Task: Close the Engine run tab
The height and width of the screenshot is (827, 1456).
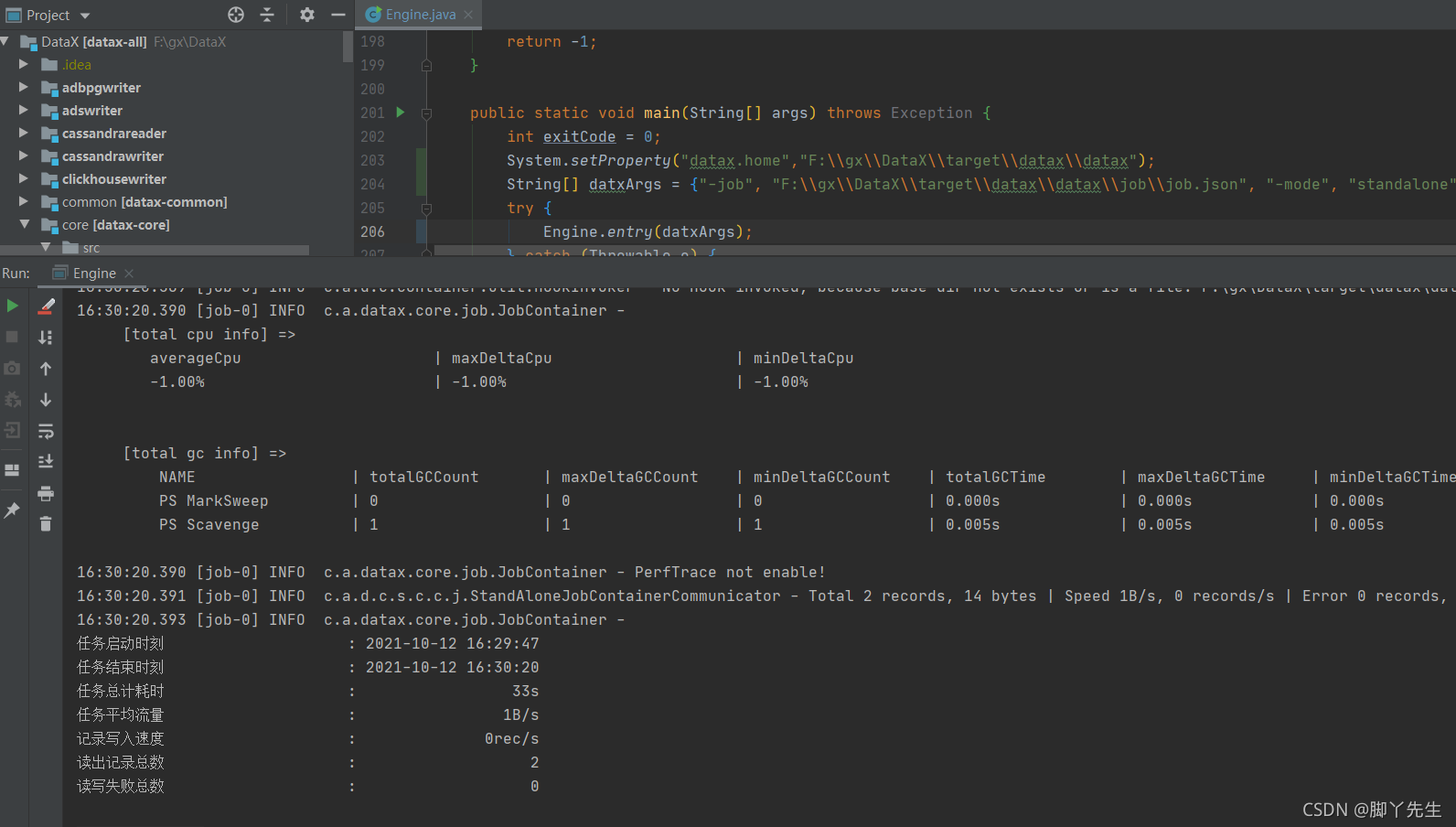Action: coord(129,274)
